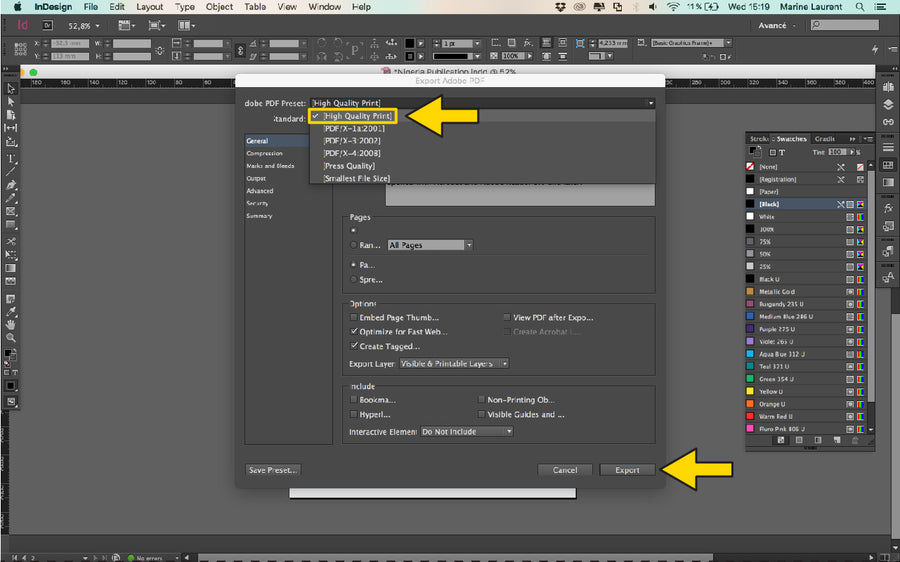Select the Selection tool arrow
This screenshot has height=562, width=900.
[x=11, y=89]
